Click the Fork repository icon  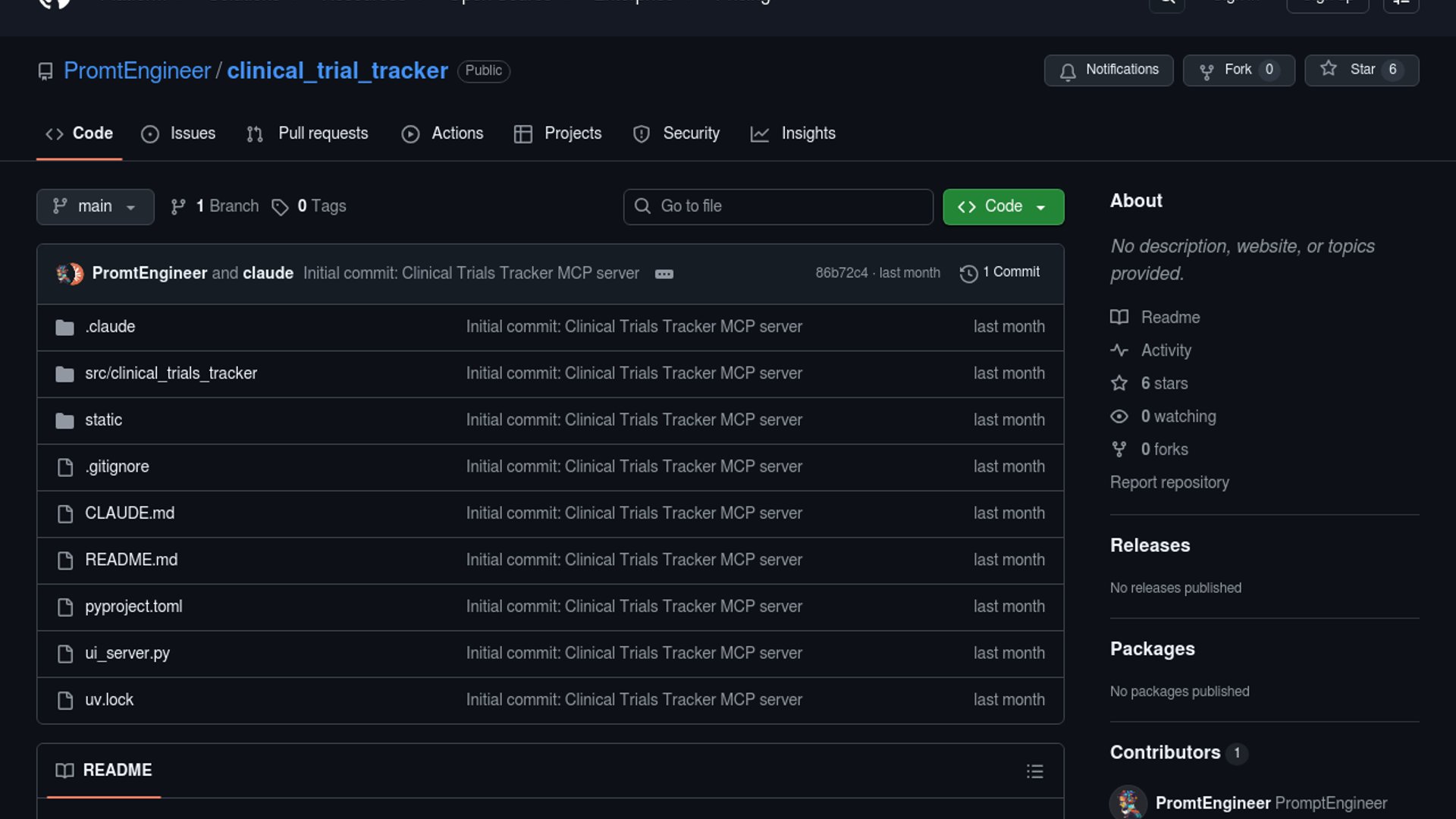[1207, 71]
